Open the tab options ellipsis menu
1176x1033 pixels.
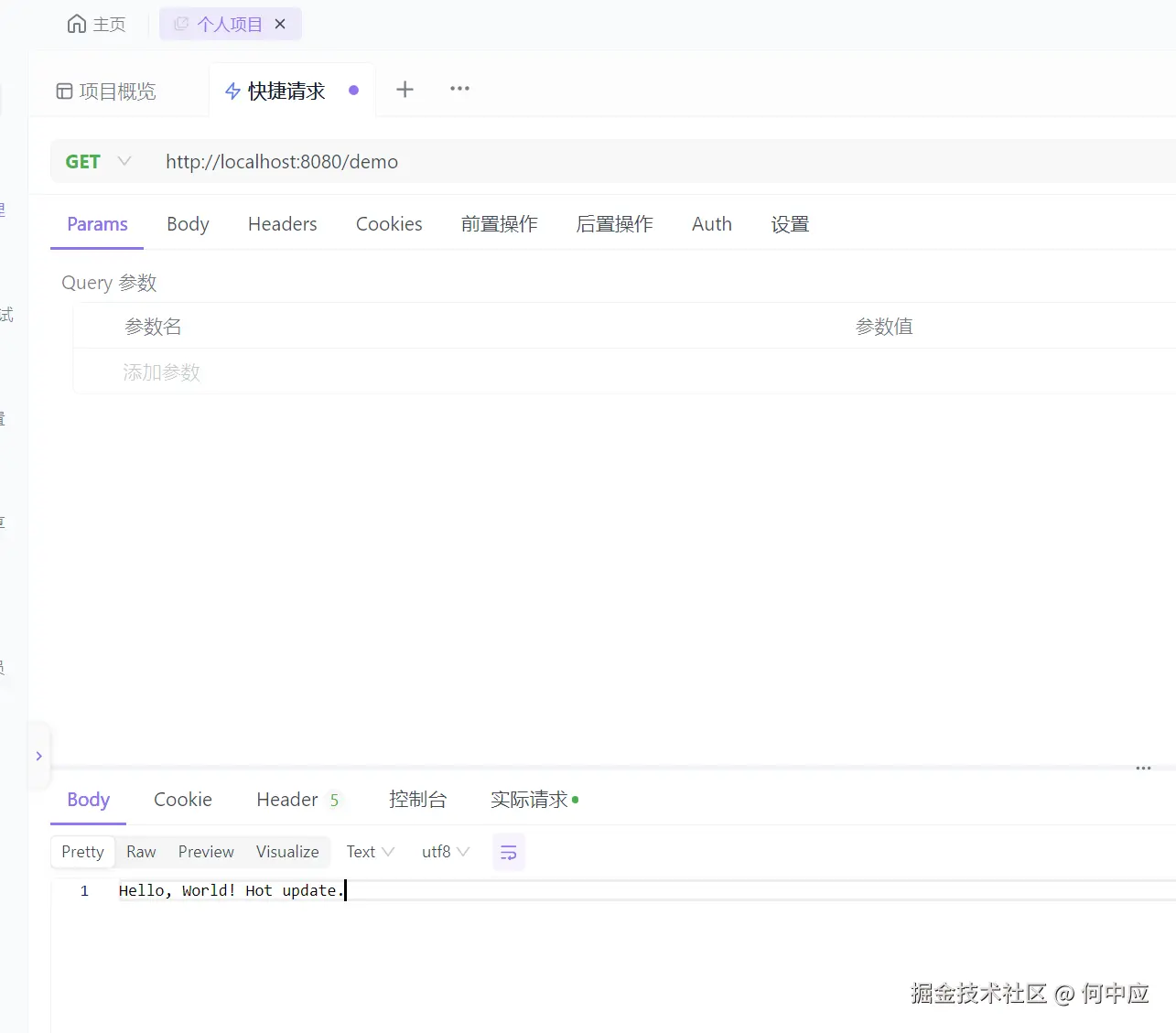(x=459, y=89)
